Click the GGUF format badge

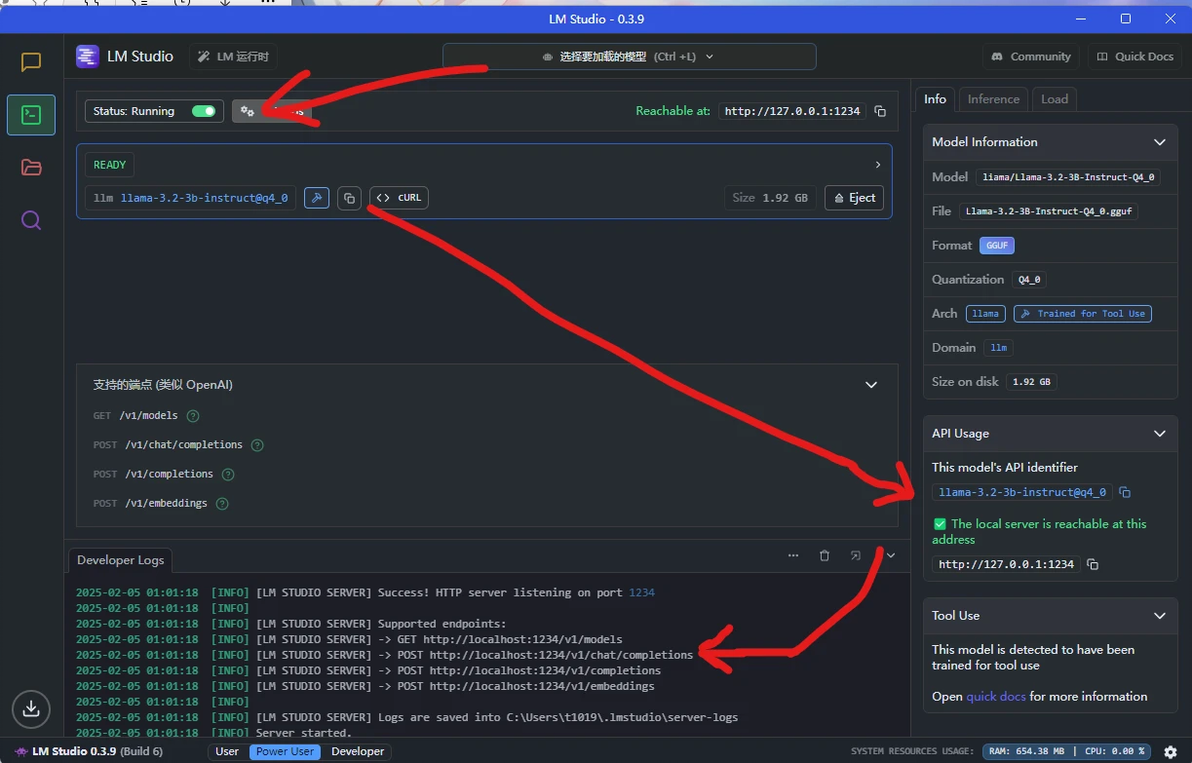click(x=997, y=245)
